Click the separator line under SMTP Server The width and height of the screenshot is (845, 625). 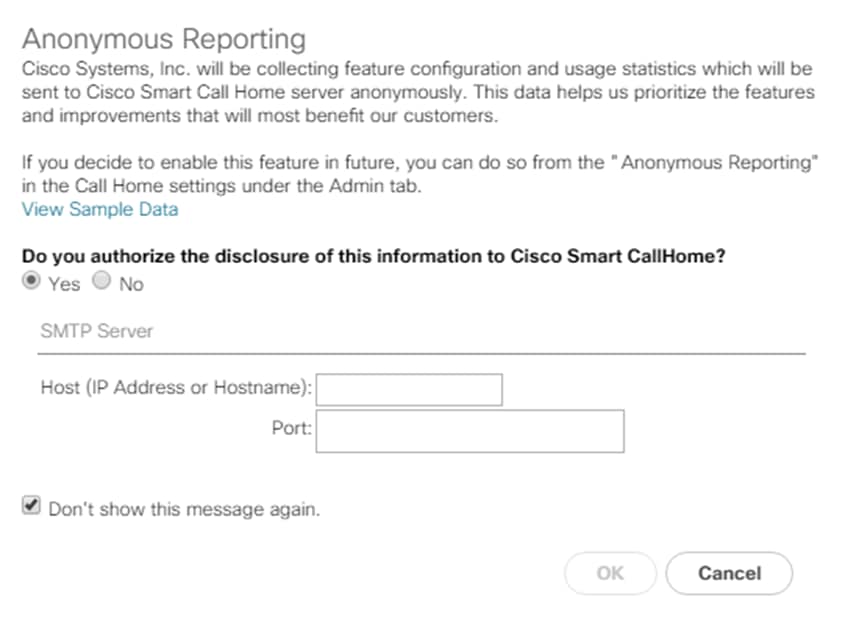tap(420, 353)
